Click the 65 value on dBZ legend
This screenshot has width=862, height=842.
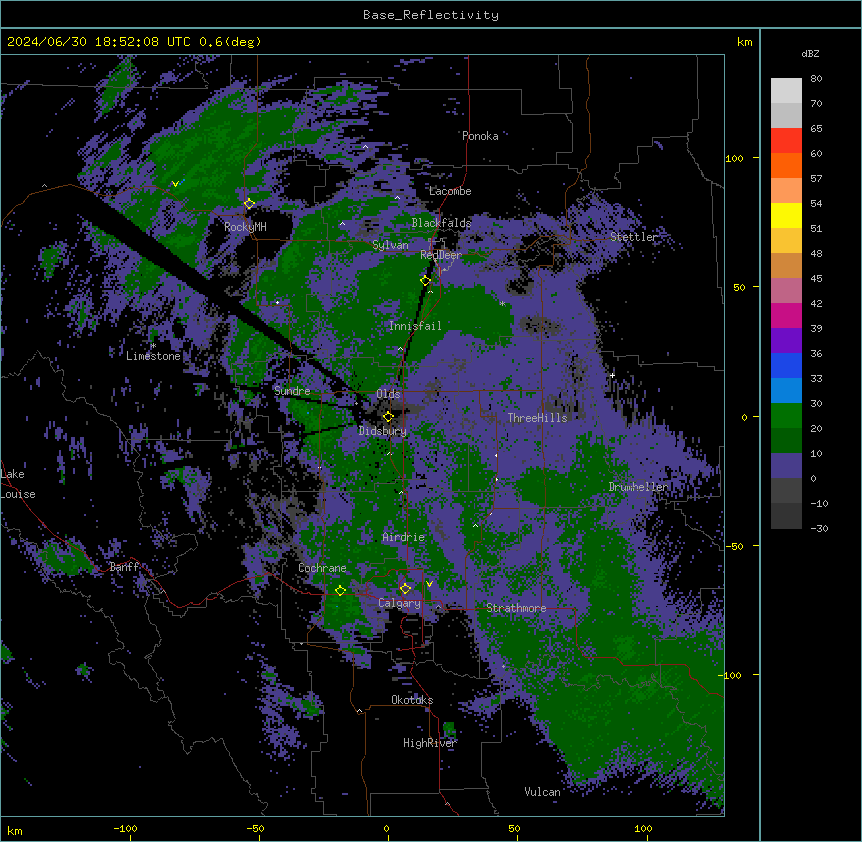816,129
